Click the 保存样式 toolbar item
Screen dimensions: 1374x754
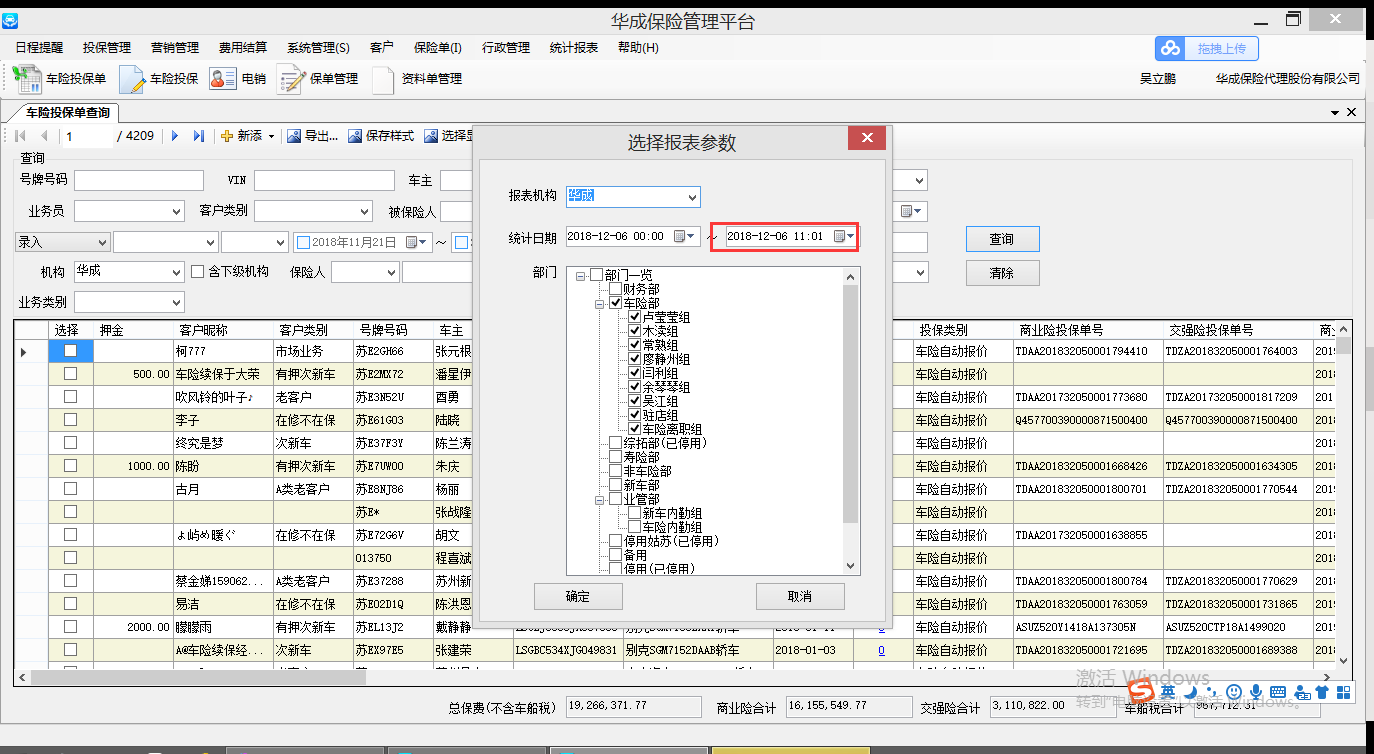click(x=380, y=136)
